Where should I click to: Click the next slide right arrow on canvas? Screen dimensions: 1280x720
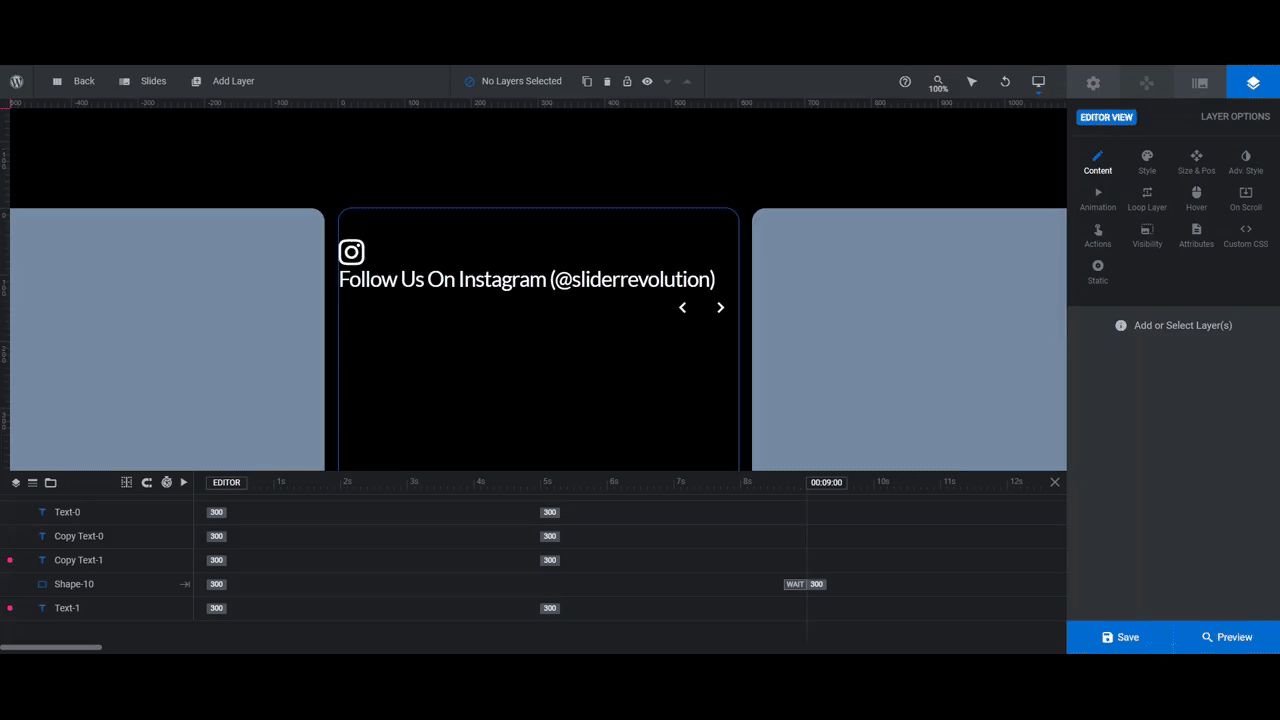point(720,308)
